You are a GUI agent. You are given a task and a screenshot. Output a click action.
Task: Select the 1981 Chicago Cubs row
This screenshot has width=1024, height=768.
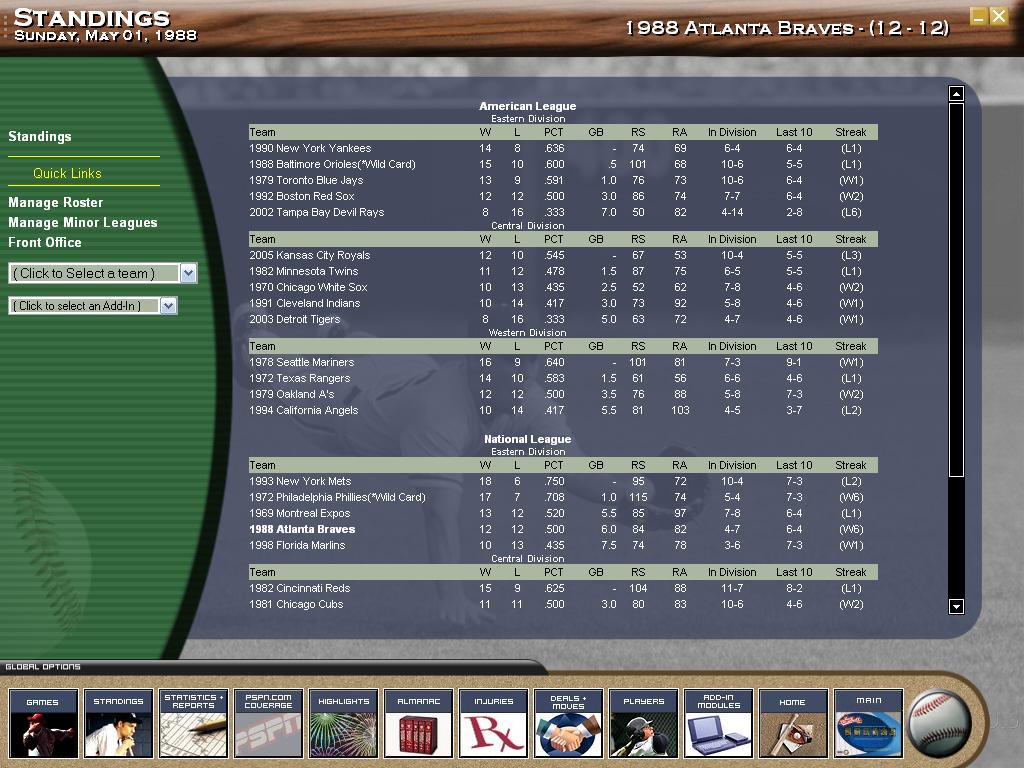coord(563,604)
